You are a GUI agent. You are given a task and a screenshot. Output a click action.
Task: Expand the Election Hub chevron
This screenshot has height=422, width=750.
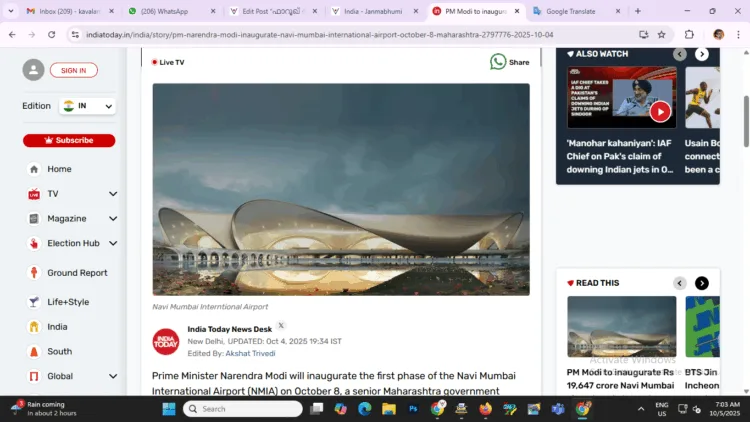(x=113, y=243)
